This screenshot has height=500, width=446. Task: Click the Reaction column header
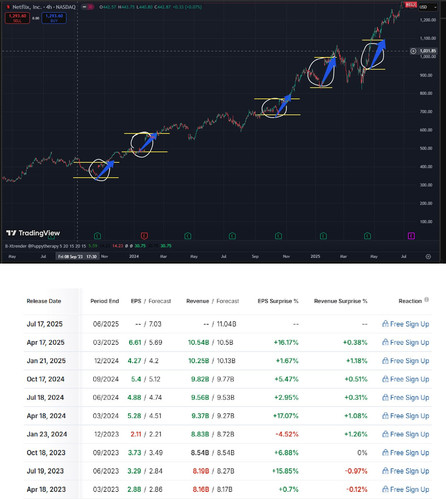(410, 301)
